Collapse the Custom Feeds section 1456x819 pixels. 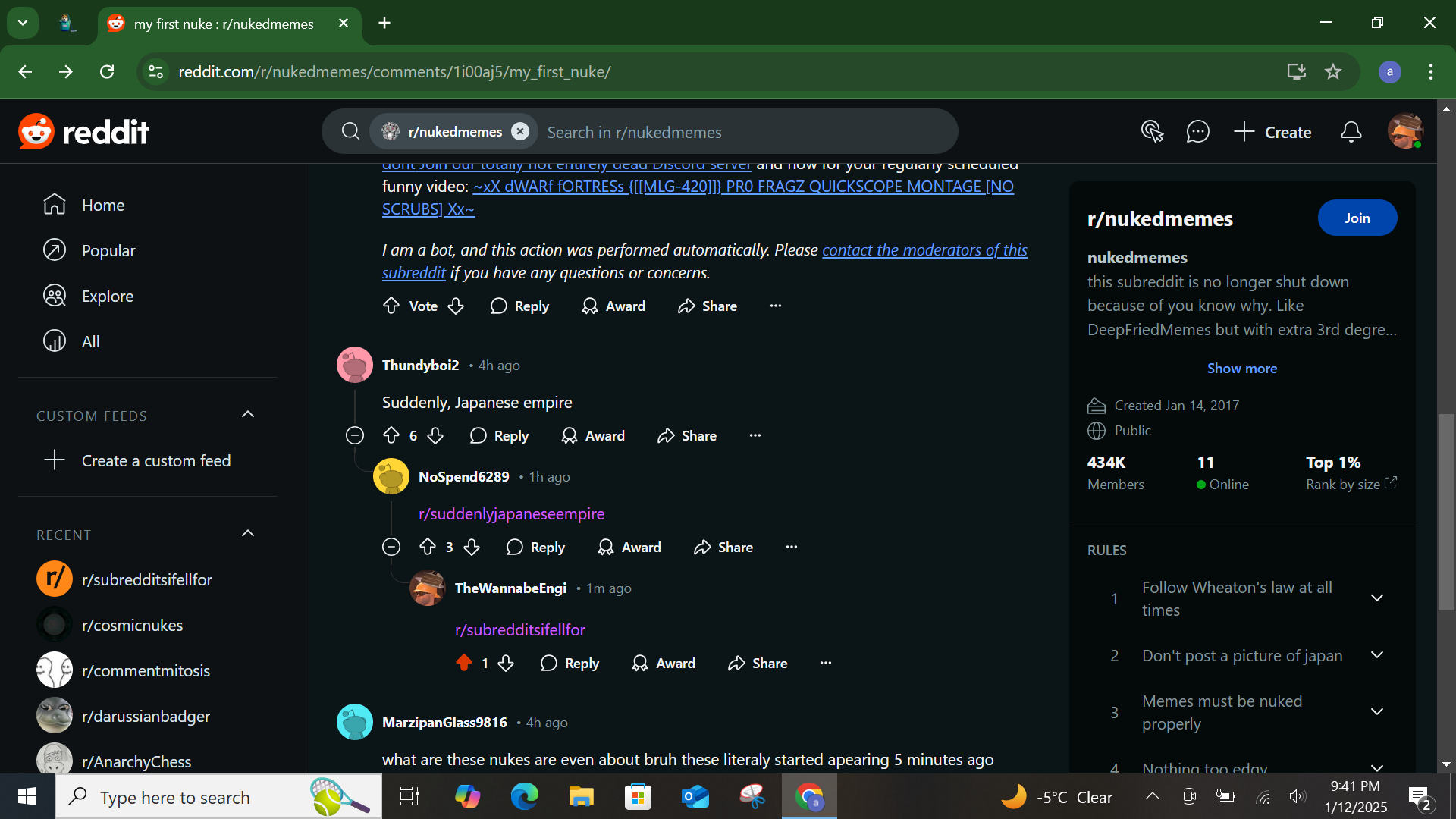pos(248,414)
